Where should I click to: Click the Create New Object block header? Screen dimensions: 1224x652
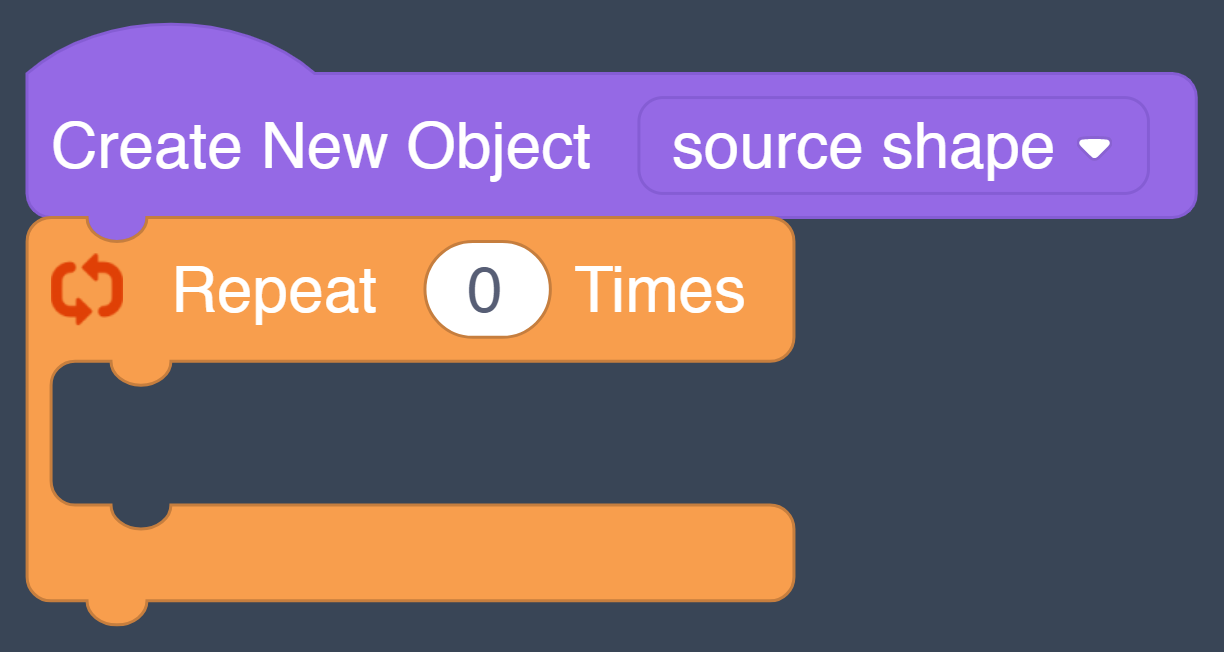click(x=320, y=146)
